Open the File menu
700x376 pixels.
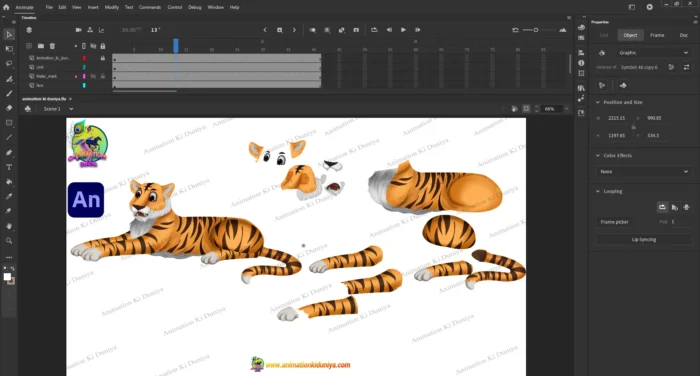[49, 7]
